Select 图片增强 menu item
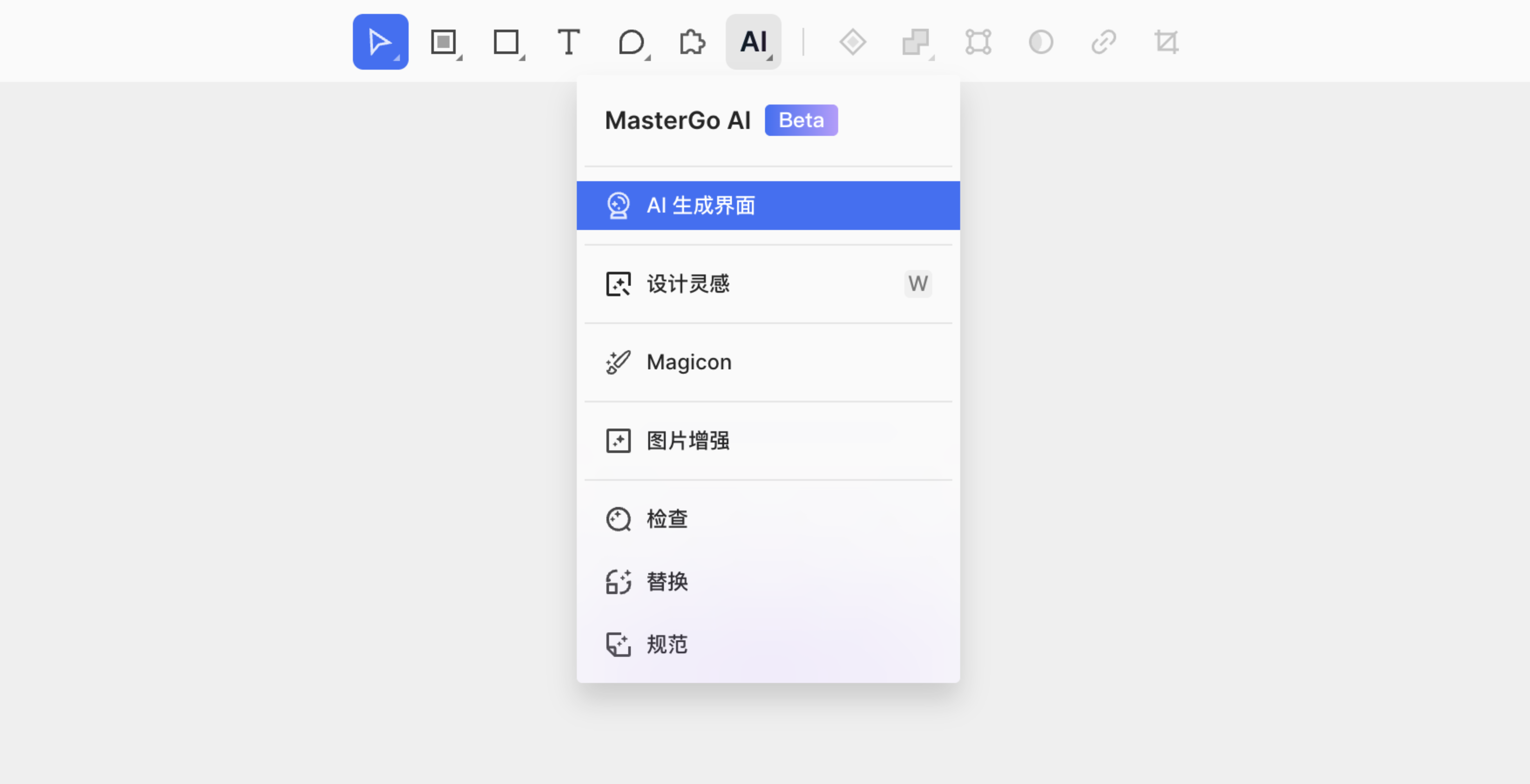Image resolution: width=1530 pixels, height=784 pixels. click(768, 441)
